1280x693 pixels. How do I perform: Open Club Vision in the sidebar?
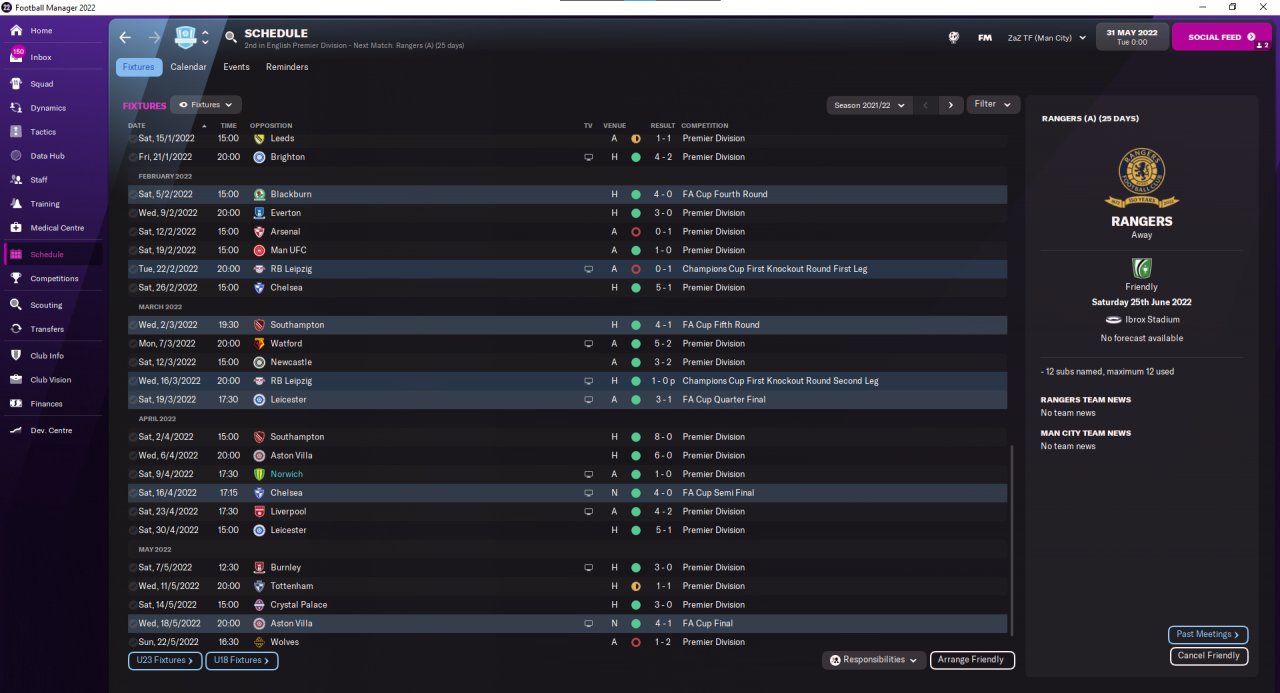[52, 380]
